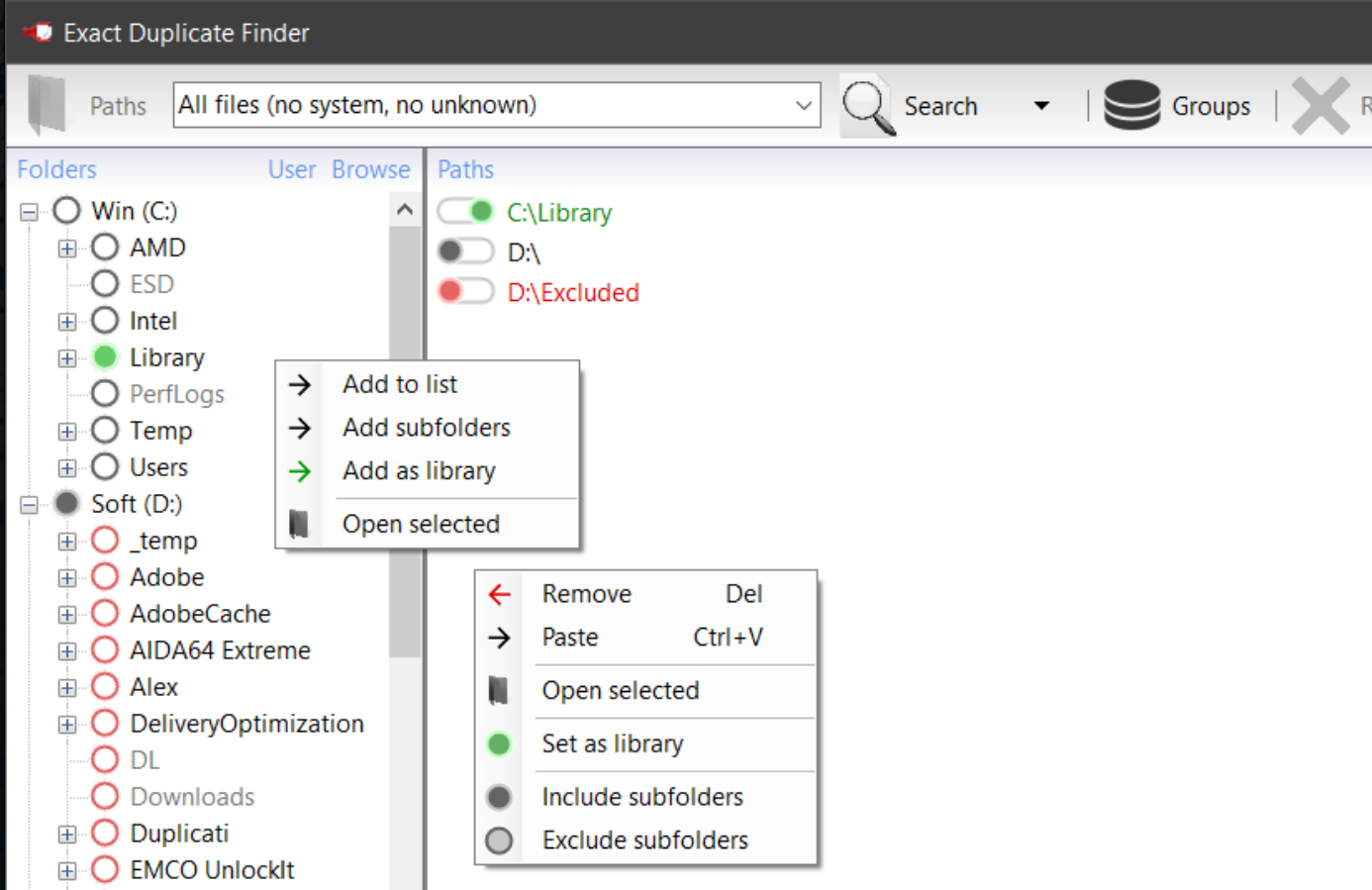The width and height of the screenshot is (1372, 890).
Task: Click the Exact Duplicate Finder title bar icon
Action: [x=38, y=31]
